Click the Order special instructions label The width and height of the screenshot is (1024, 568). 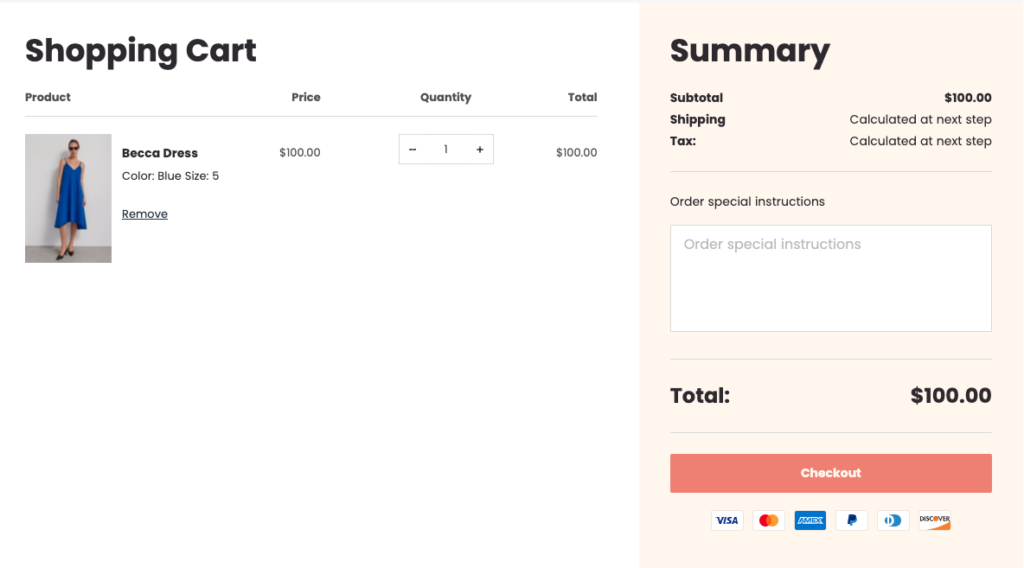tap(747, 202)
